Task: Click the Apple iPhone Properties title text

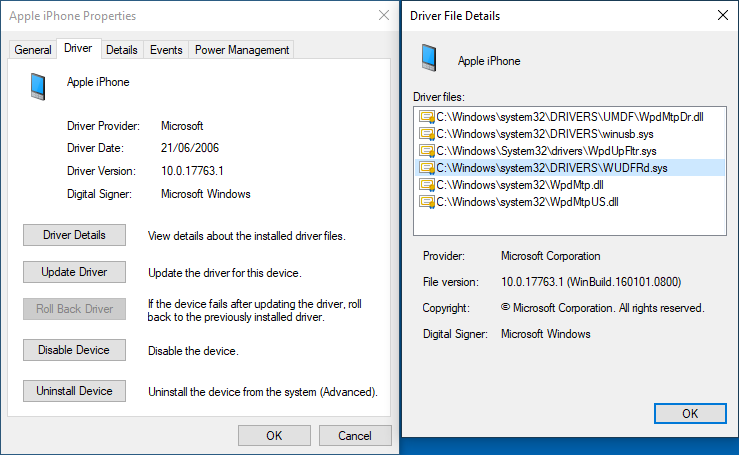Action: [73, 16]
